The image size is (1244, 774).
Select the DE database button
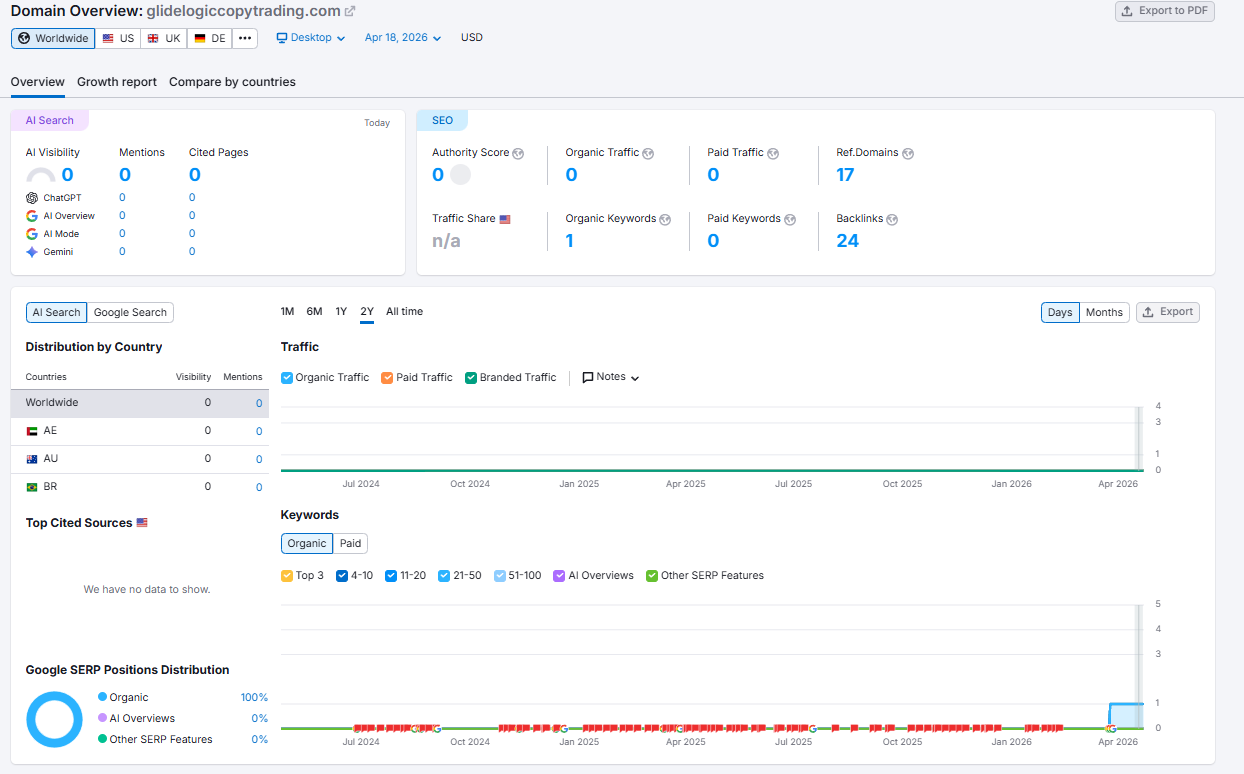point(210,38)
